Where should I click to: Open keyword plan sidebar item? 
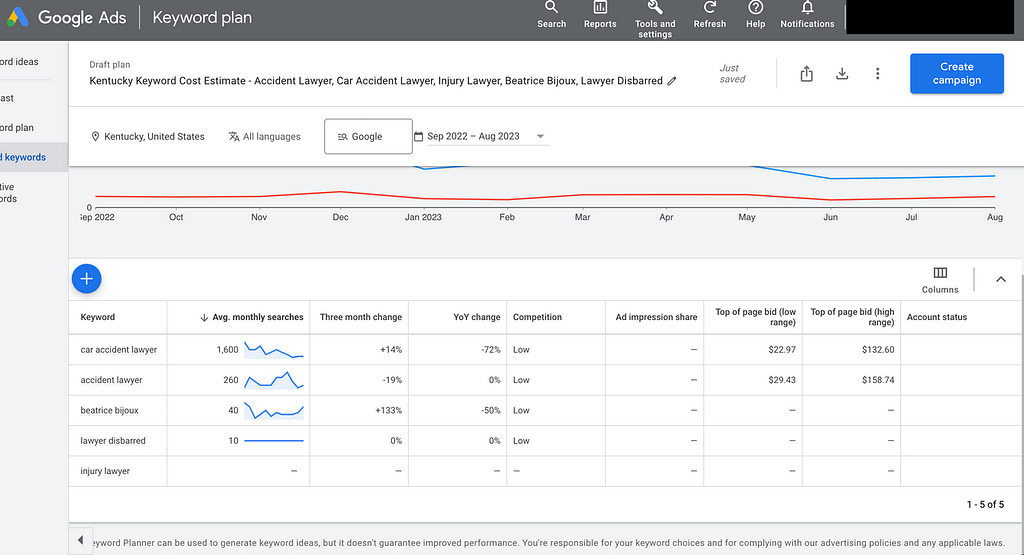pyautogui.click(x=17, y=128)
